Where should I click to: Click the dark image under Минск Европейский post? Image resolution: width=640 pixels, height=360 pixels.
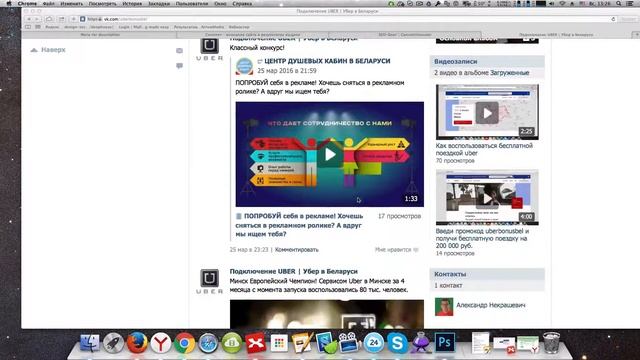click(x=327, y=314)
